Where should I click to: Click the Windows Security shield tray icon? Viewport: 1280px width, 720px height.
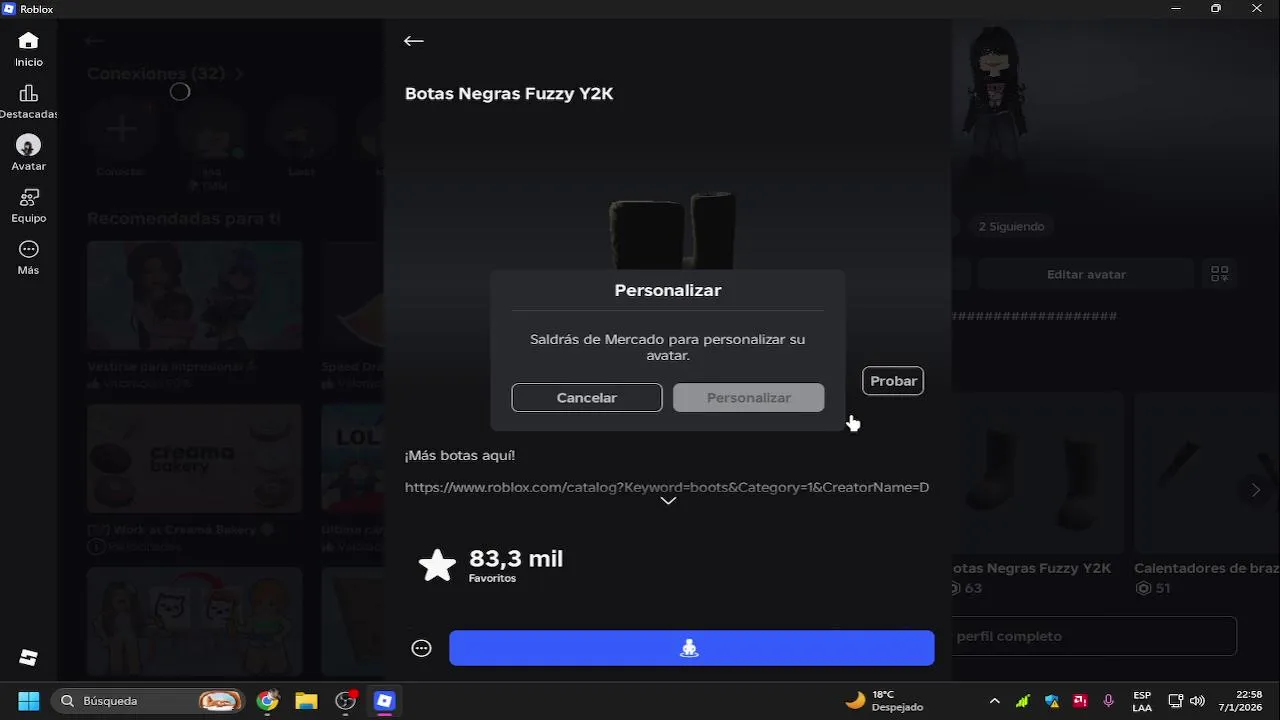point(1052,701)
